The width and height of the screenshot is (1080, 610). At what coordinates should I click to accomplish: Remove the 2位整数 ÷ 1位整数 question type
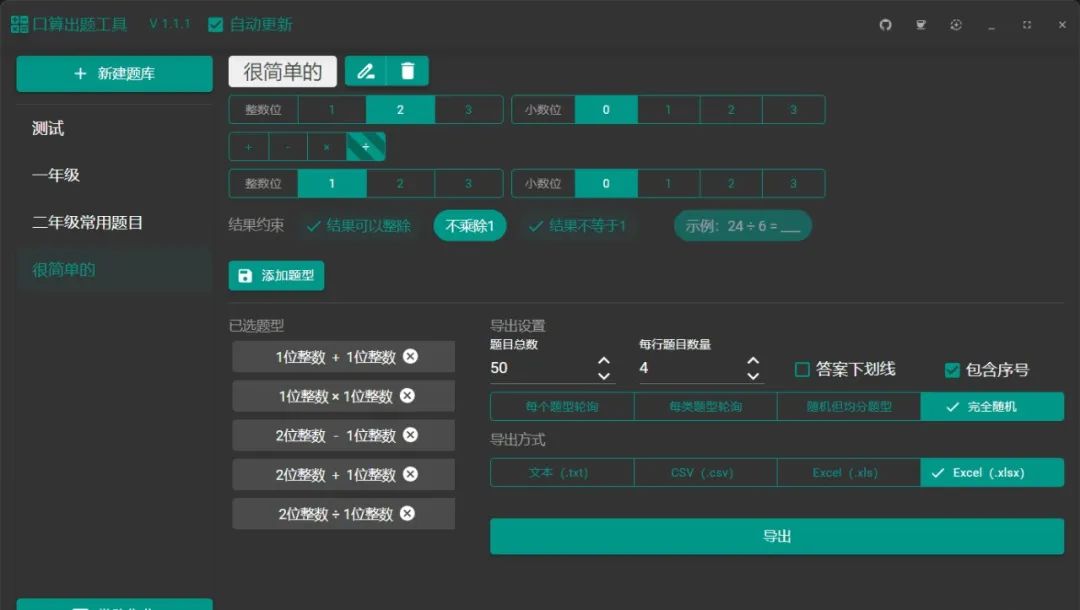[x=408, y=513]
